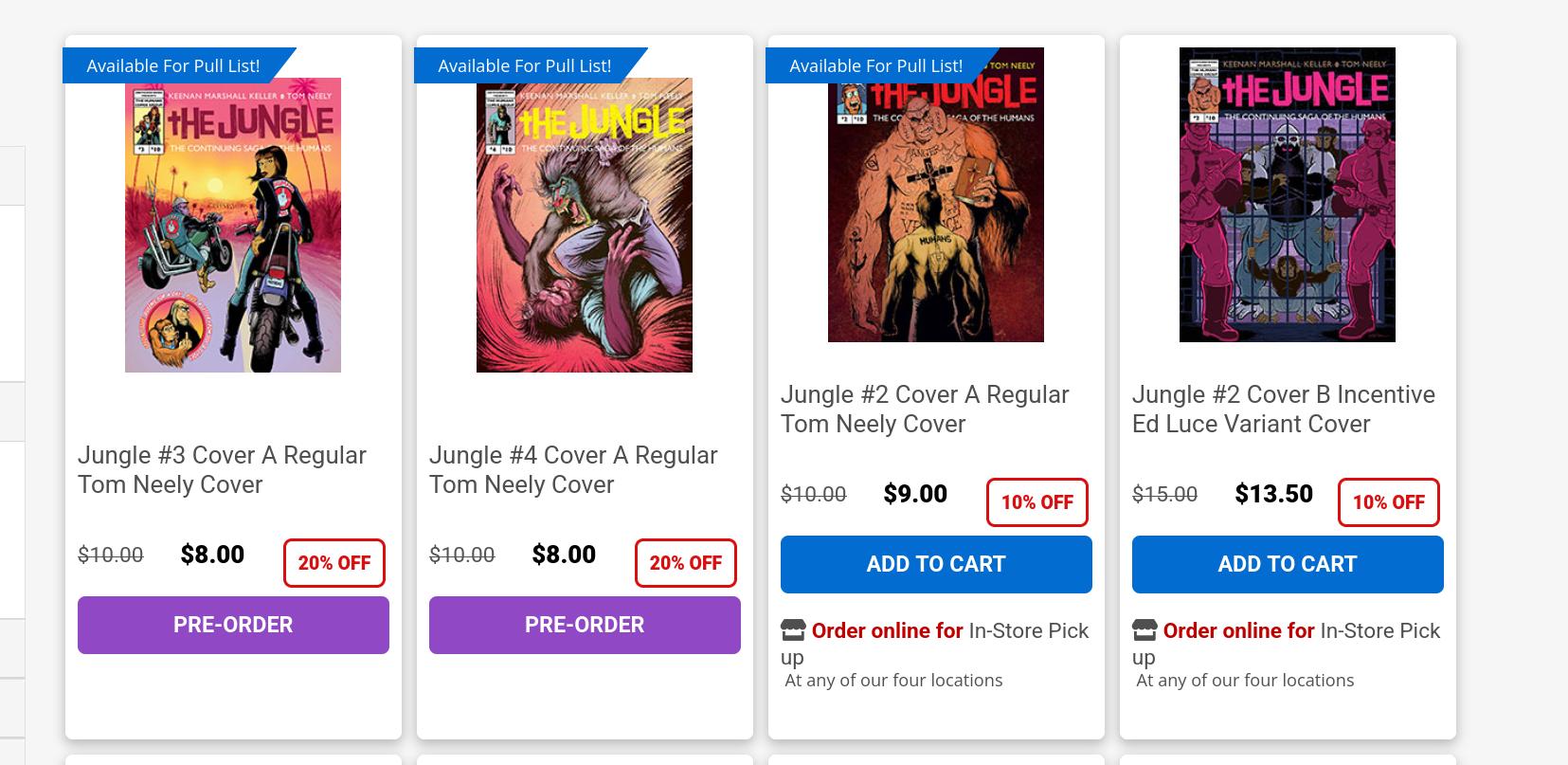Click Pull List banner on Jungle #3
1568x765 pixels.
click(x=173, y=65)
